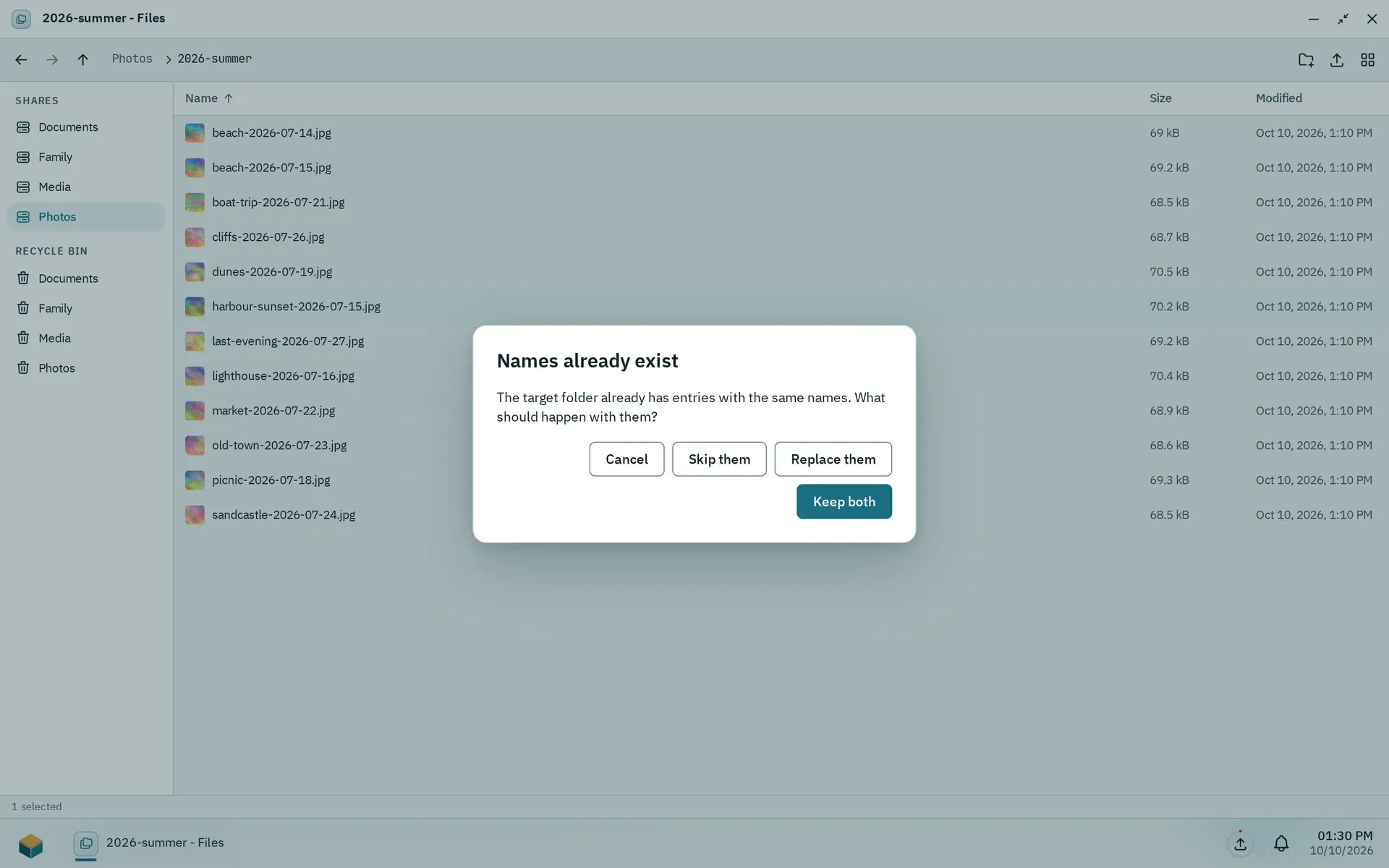The height and width of the screenshot is (868, 1389).
Task: Select beach-2026-07-14.jpg
Action: click(x=781, y=133)
